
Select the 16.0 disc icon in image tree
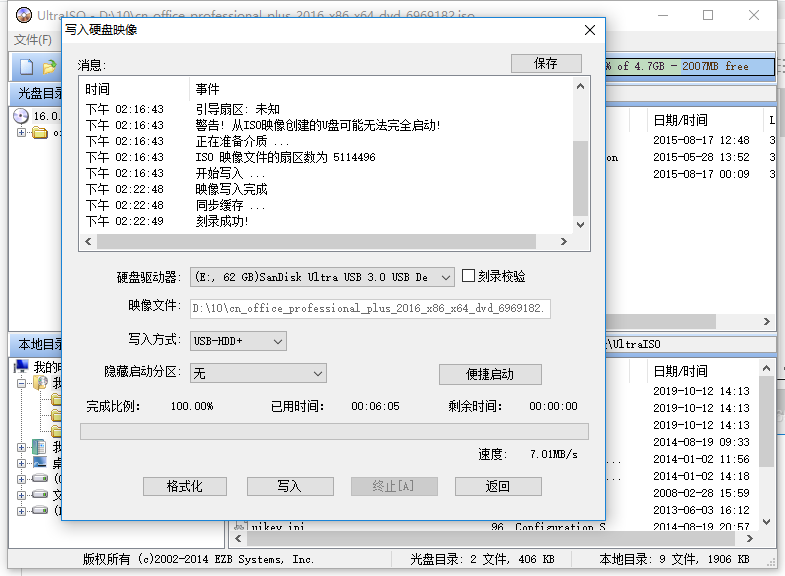pyautogui.click(x=21, y=116)
